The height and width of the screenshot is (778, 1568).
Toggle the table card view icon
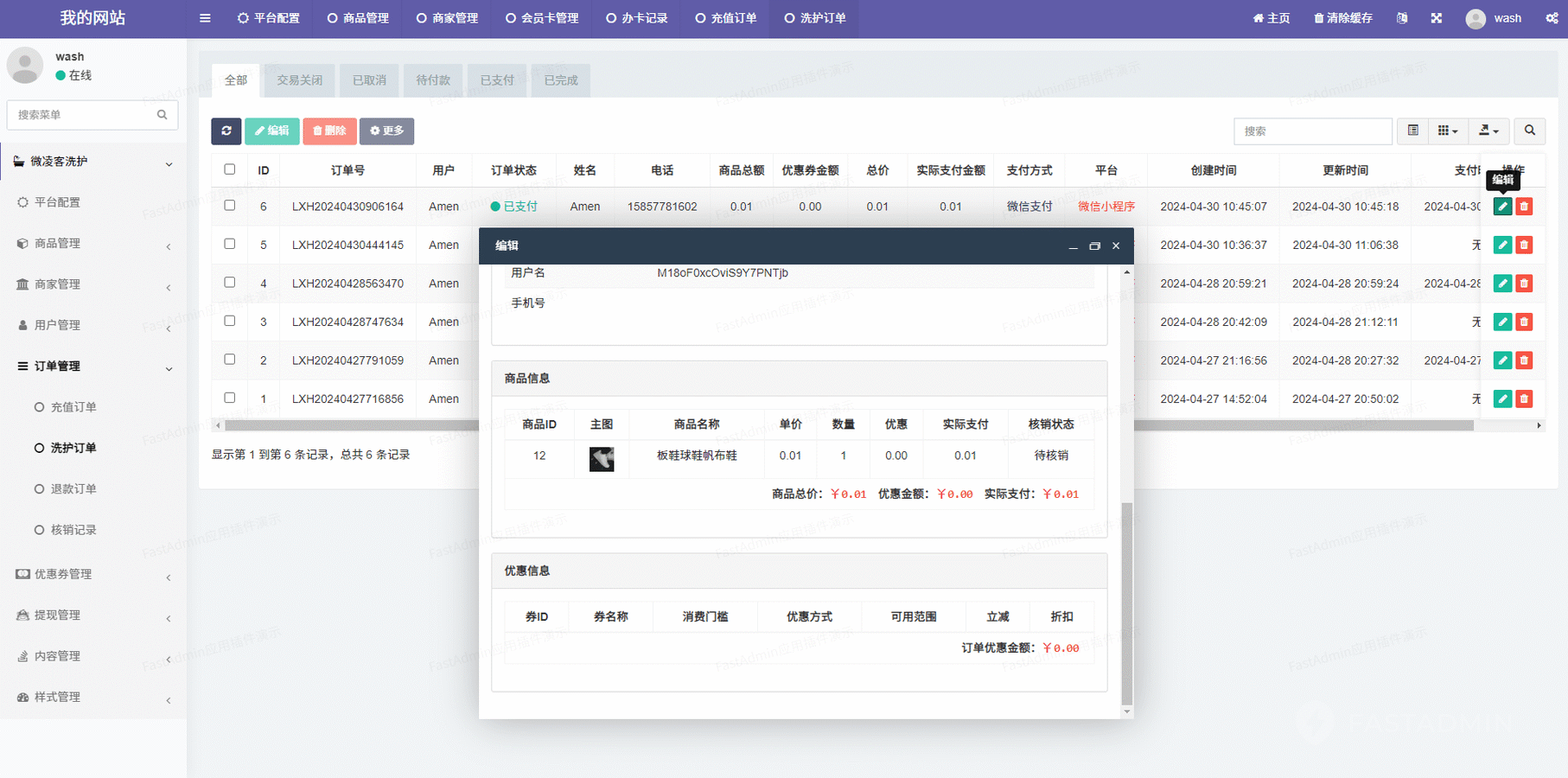tap(1413, 131)
